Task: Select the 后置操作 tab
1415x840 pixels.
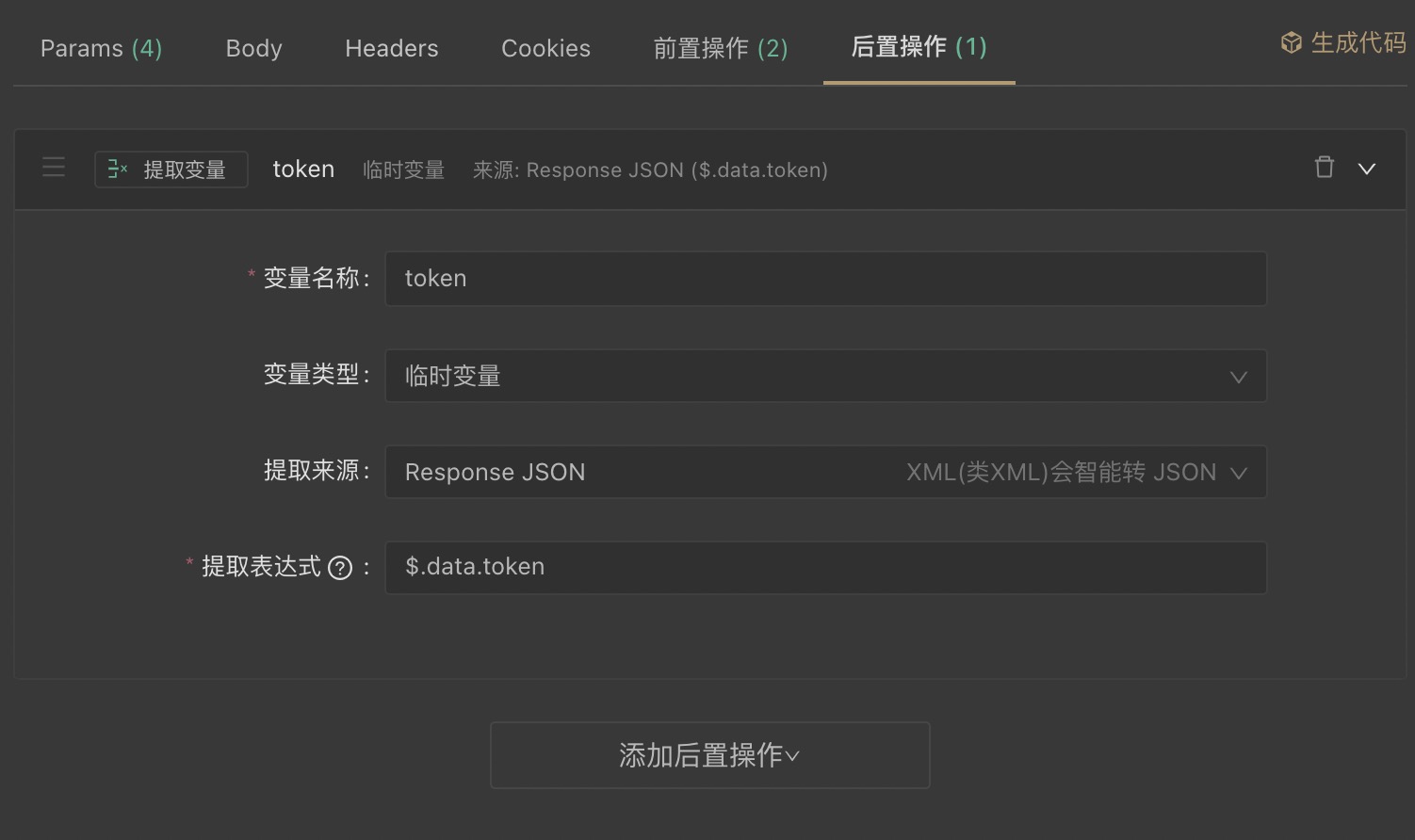Action: (x=918, y=47)
